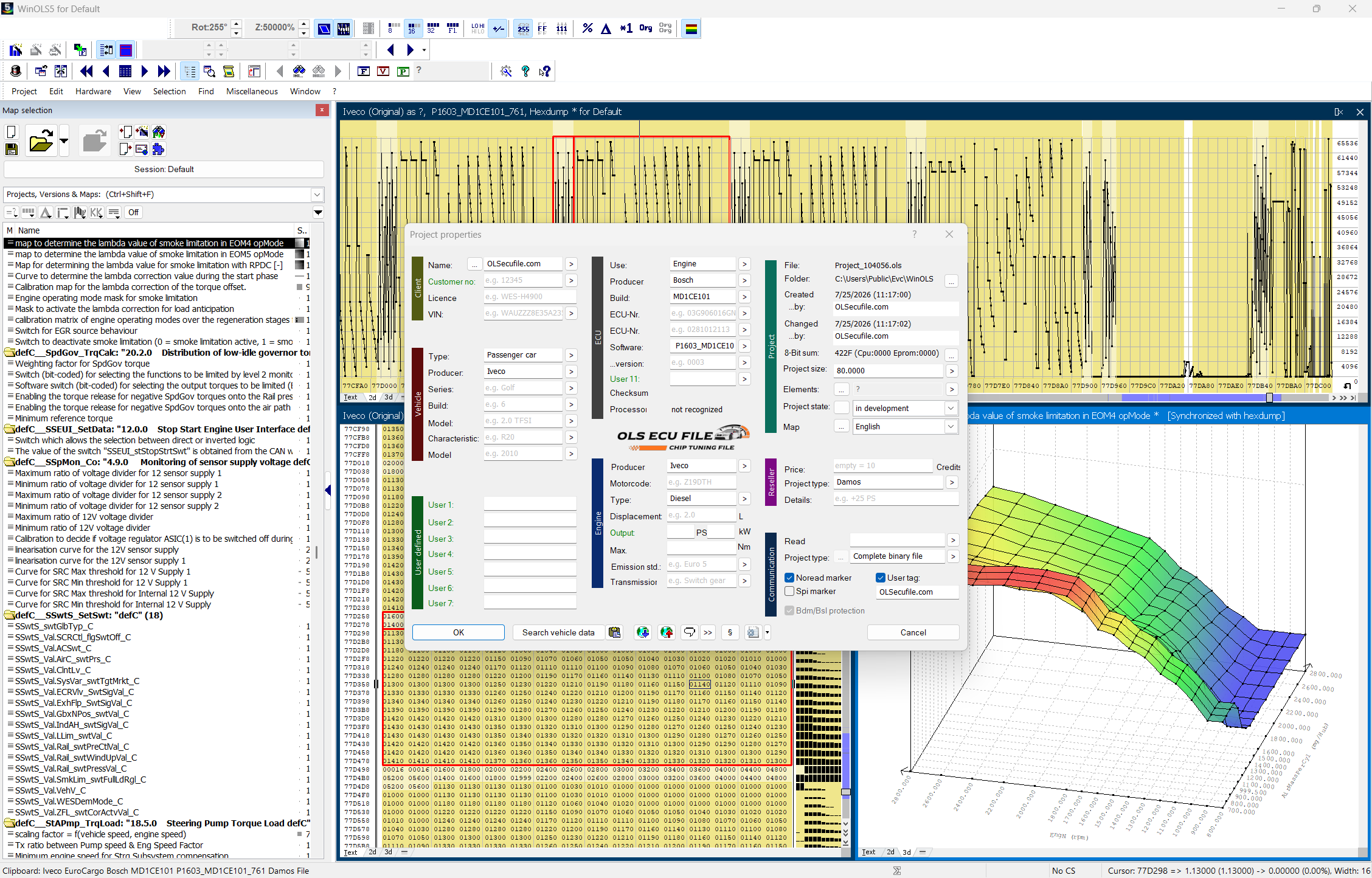
Task: Click the hexdump horizontal scrollbar thumb
Action: tap(1269, 398)
